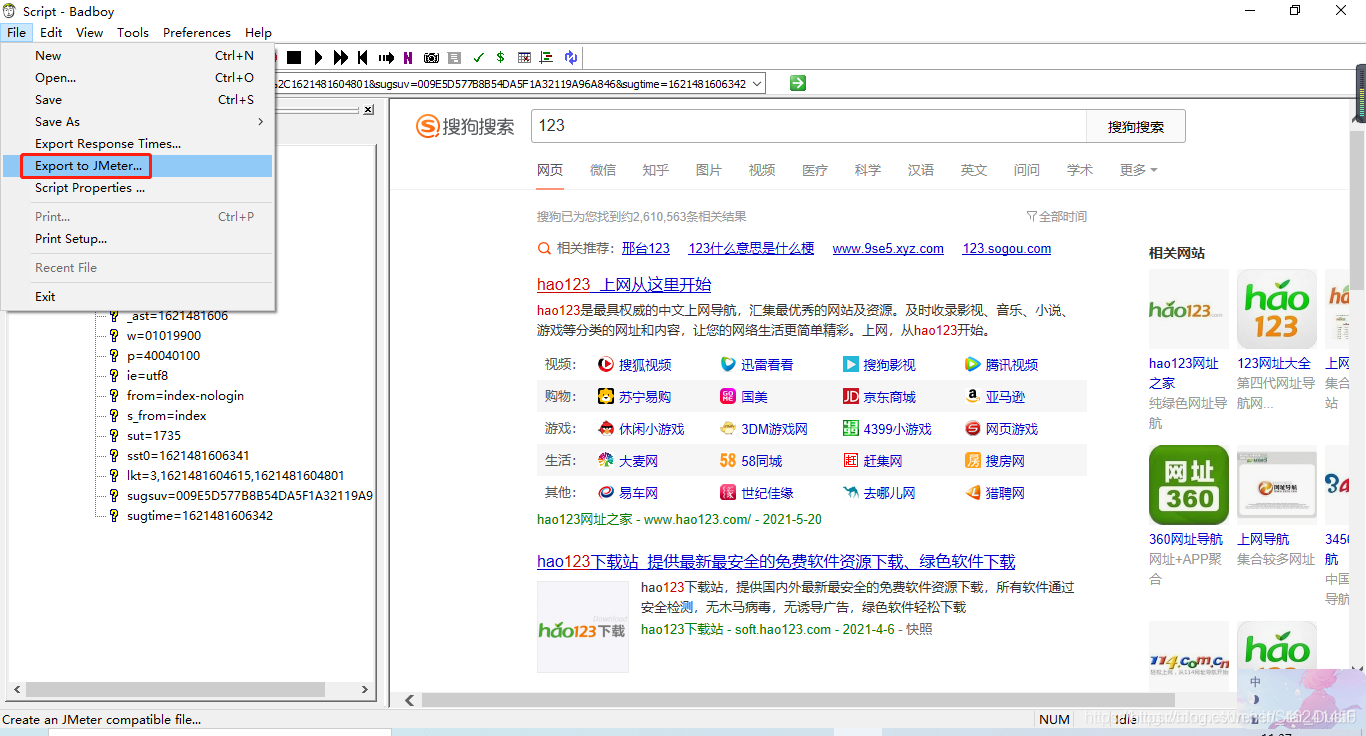Expand the 更多 dropdown in search tabs
1366x736 pixels.
(1138, 170)
